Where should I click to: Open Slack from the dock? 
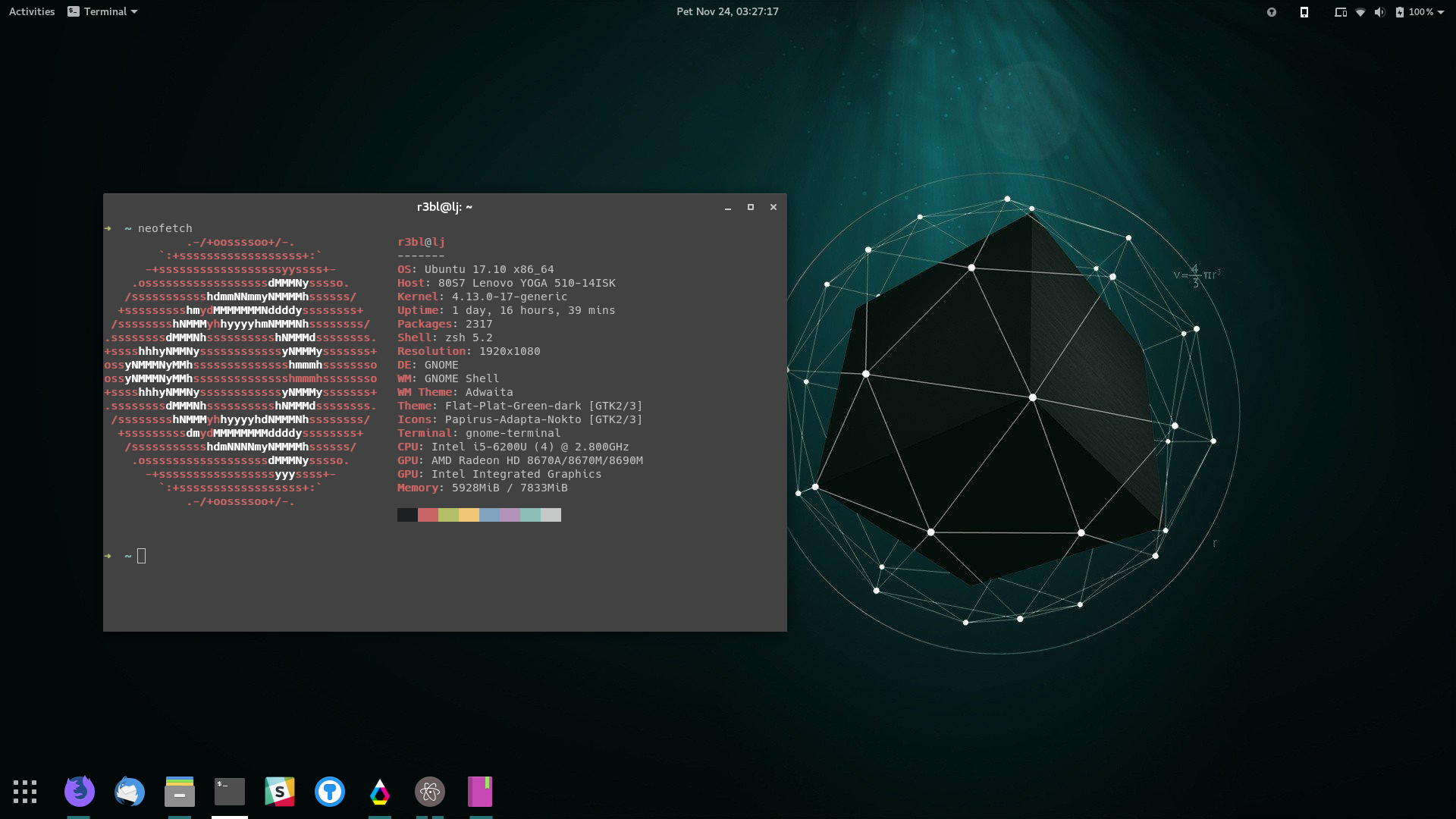pos(280,792)
